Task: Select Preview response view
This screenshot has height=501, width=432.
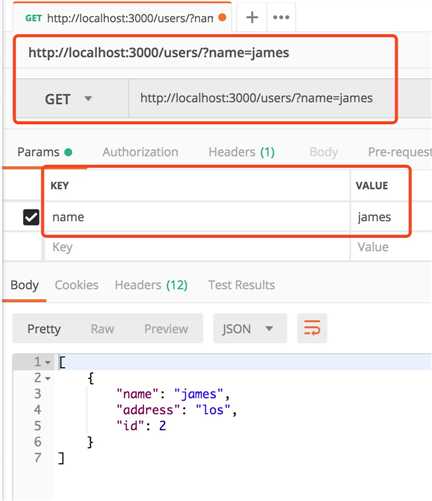Action: pyautogui.click(x=166, y=329)
